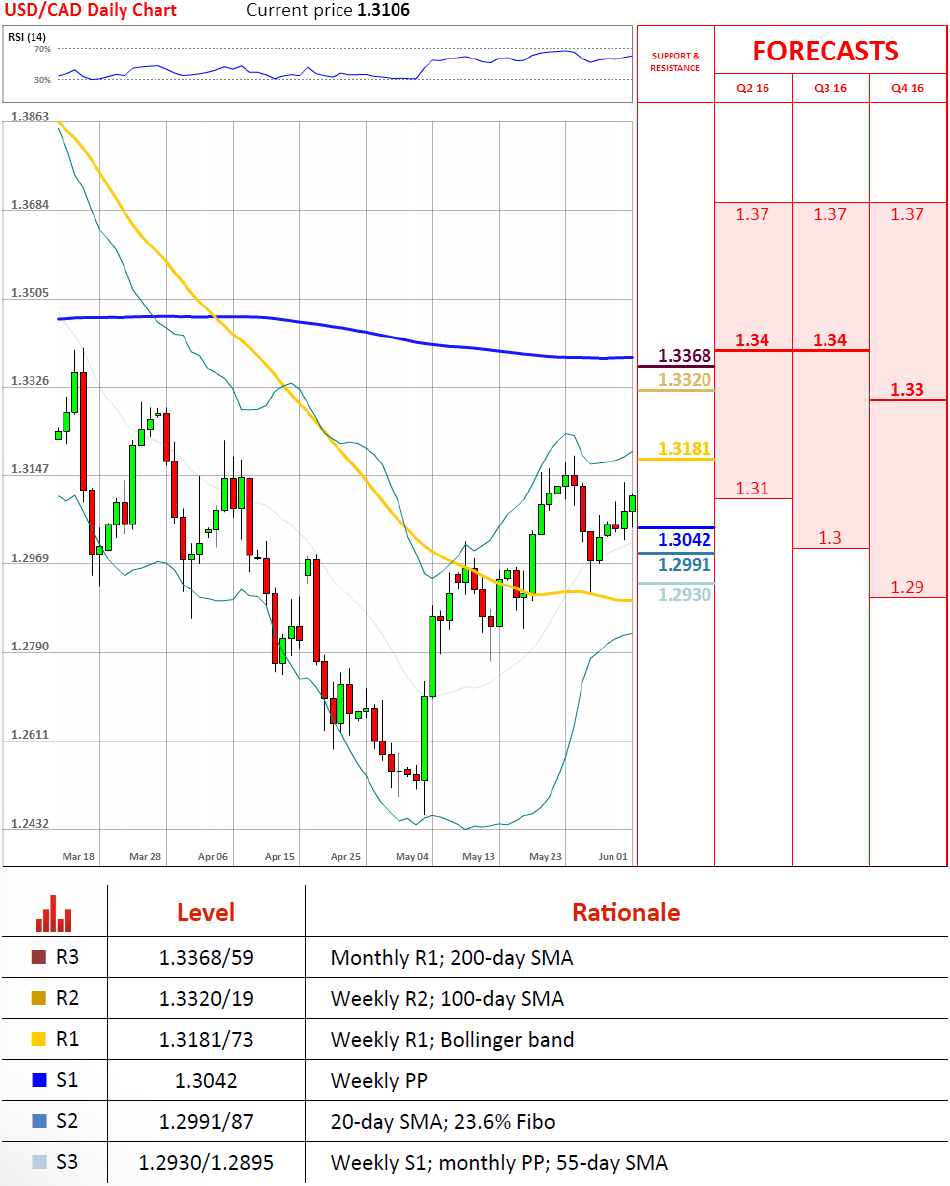Click the red bar chart icon
The width and height of the screenshot is (950, 1186).
(x=53, y=914)
